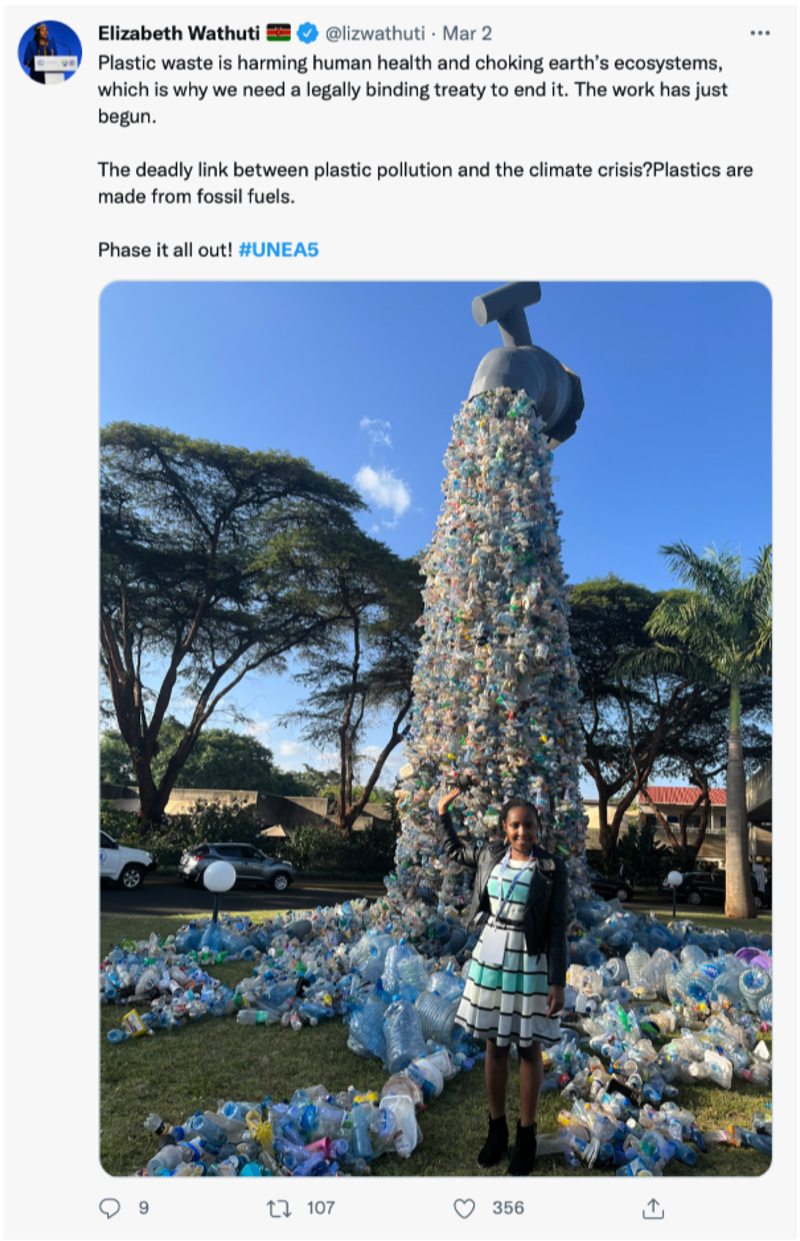Open the Elizabeth Wathuti display name link
The height and width of the screenshot is (1241, 800).
coord(178,34)
